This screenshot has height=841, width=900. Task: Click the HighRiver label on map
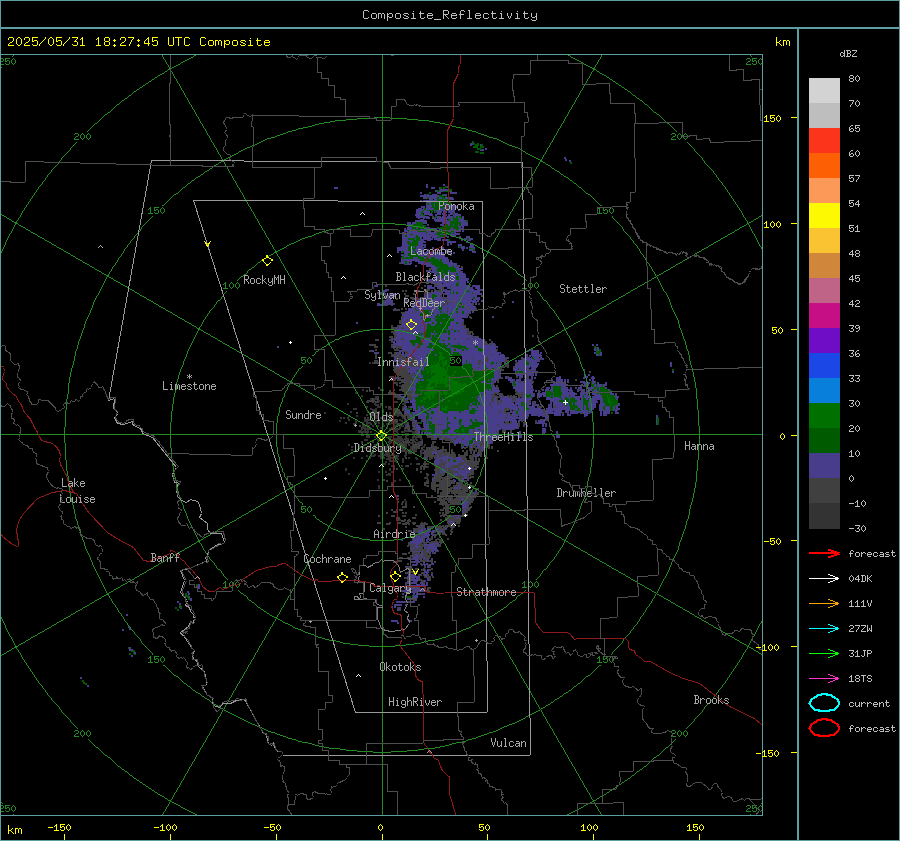[x=415, y=702]
